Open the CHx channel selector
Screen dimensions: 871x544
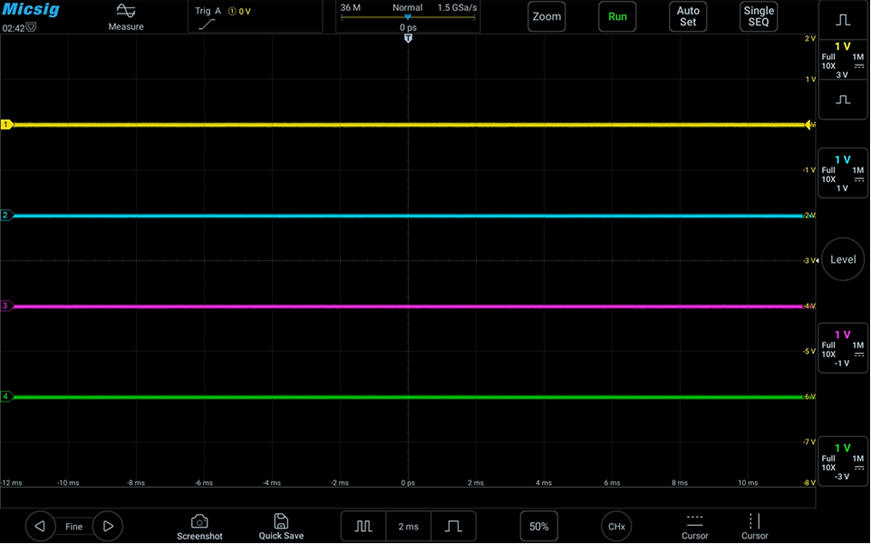coord(617,526)
